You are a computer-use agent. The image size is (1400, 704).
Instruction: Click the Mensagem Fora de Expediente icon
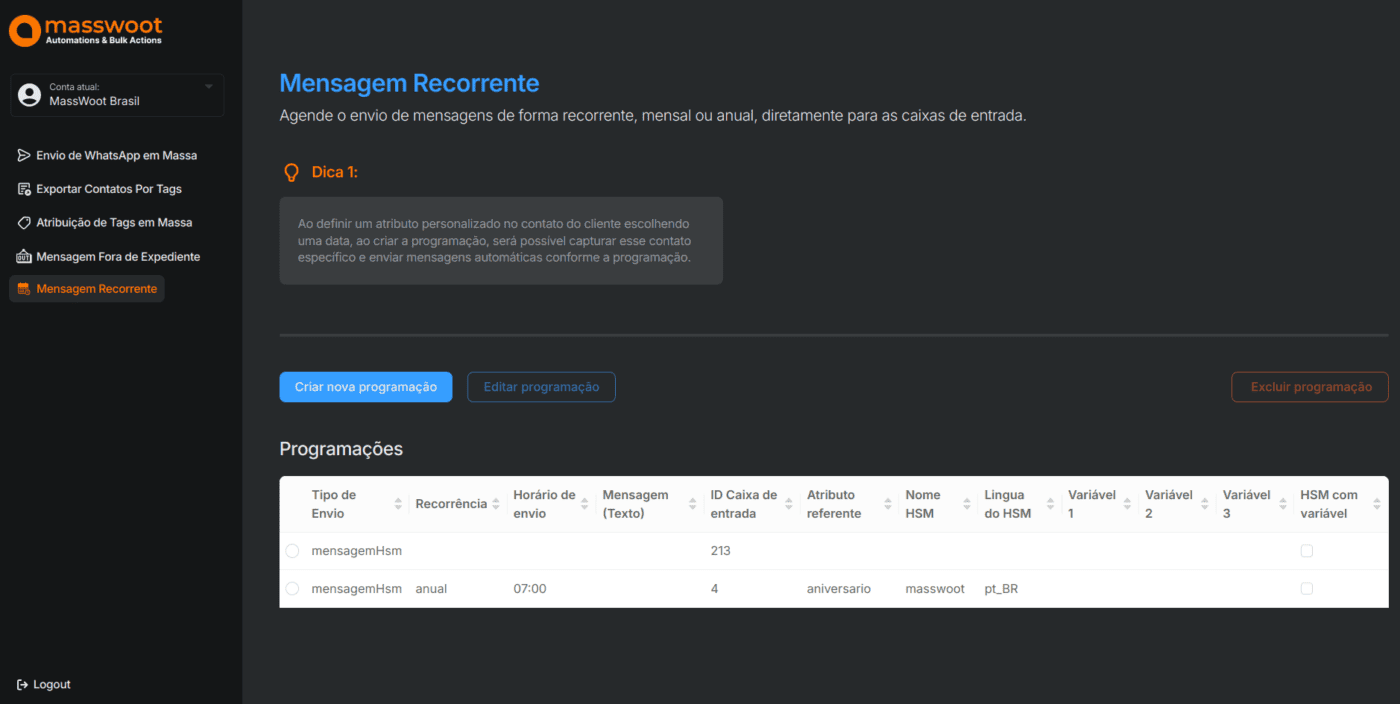tap(24, 257)
